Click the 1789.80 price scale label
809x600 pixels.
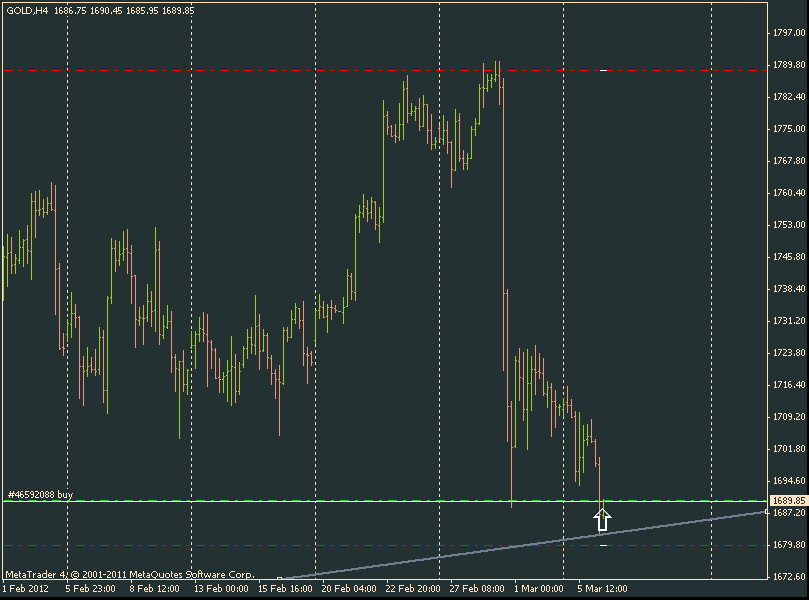click(x=789, y=64)
